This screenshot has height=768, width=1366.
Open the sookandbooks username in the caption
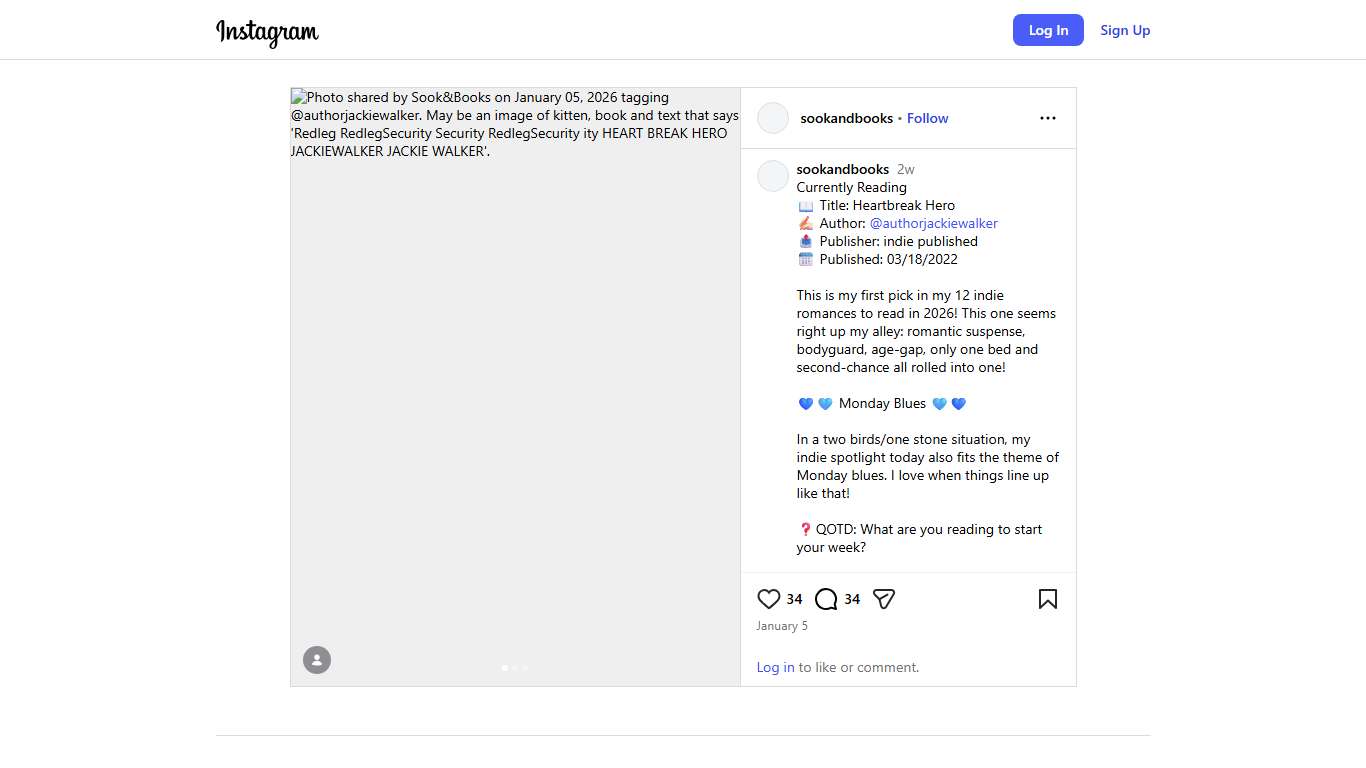pos(842,169)
